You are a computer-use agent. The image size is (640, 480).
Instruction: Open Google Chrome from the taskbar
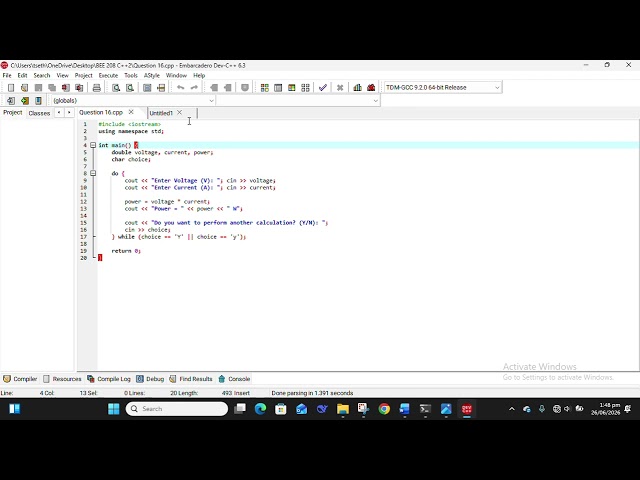[384, 409]
